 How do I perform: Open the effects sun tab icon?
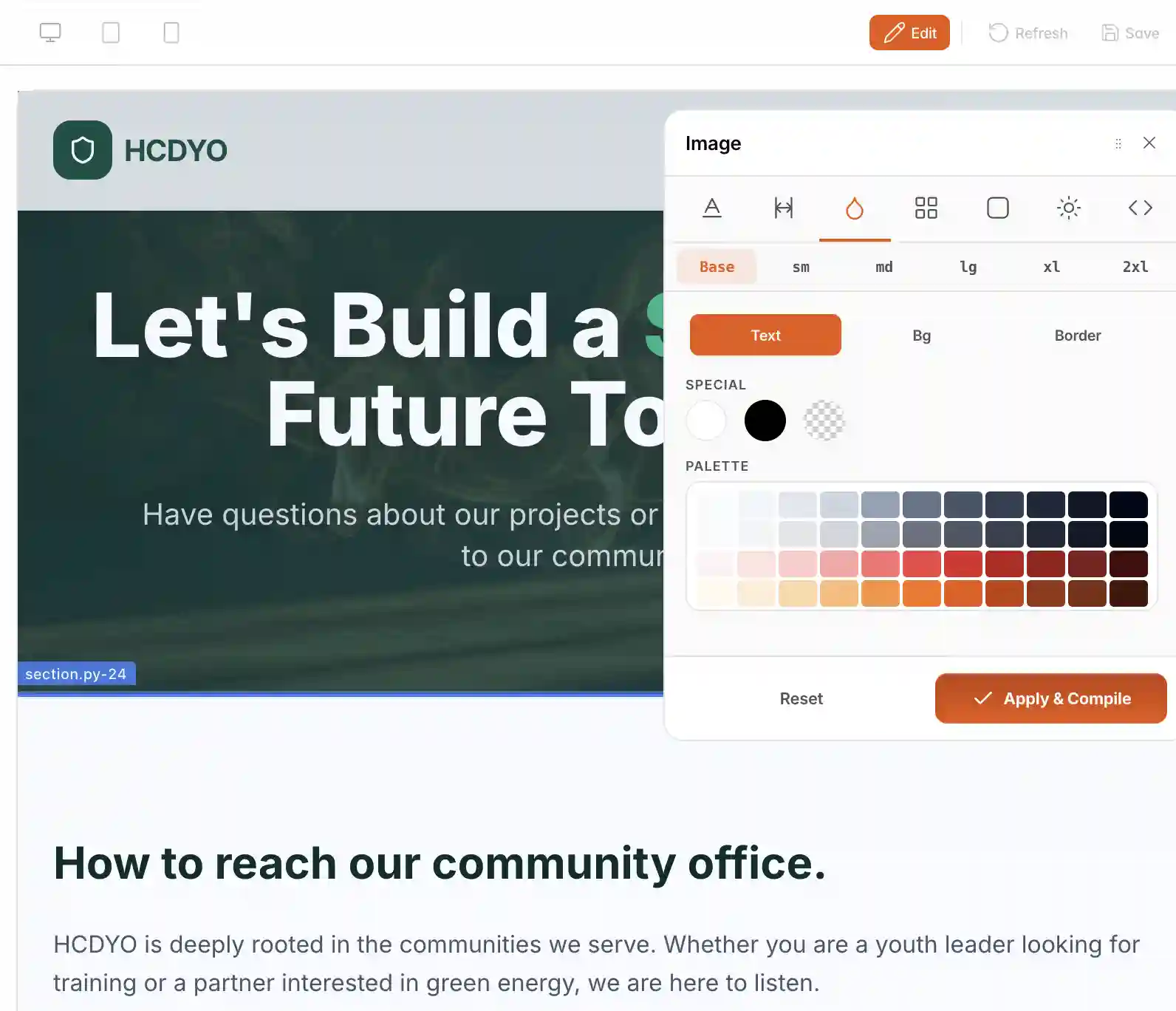point(1069,208)
